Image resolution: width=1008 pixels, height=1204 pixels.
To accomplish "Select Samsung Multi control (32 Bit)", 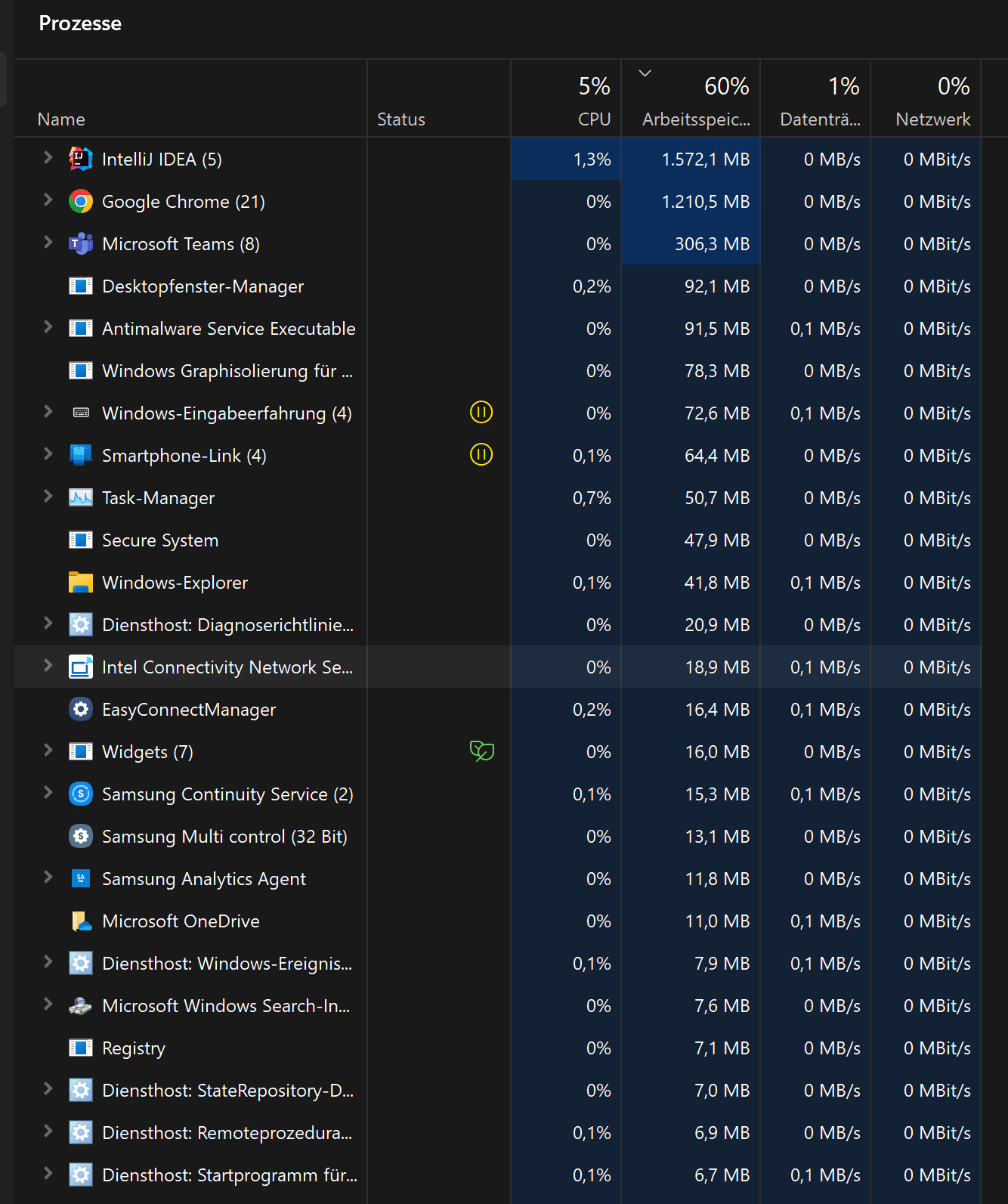I will [x=497, y=836].
